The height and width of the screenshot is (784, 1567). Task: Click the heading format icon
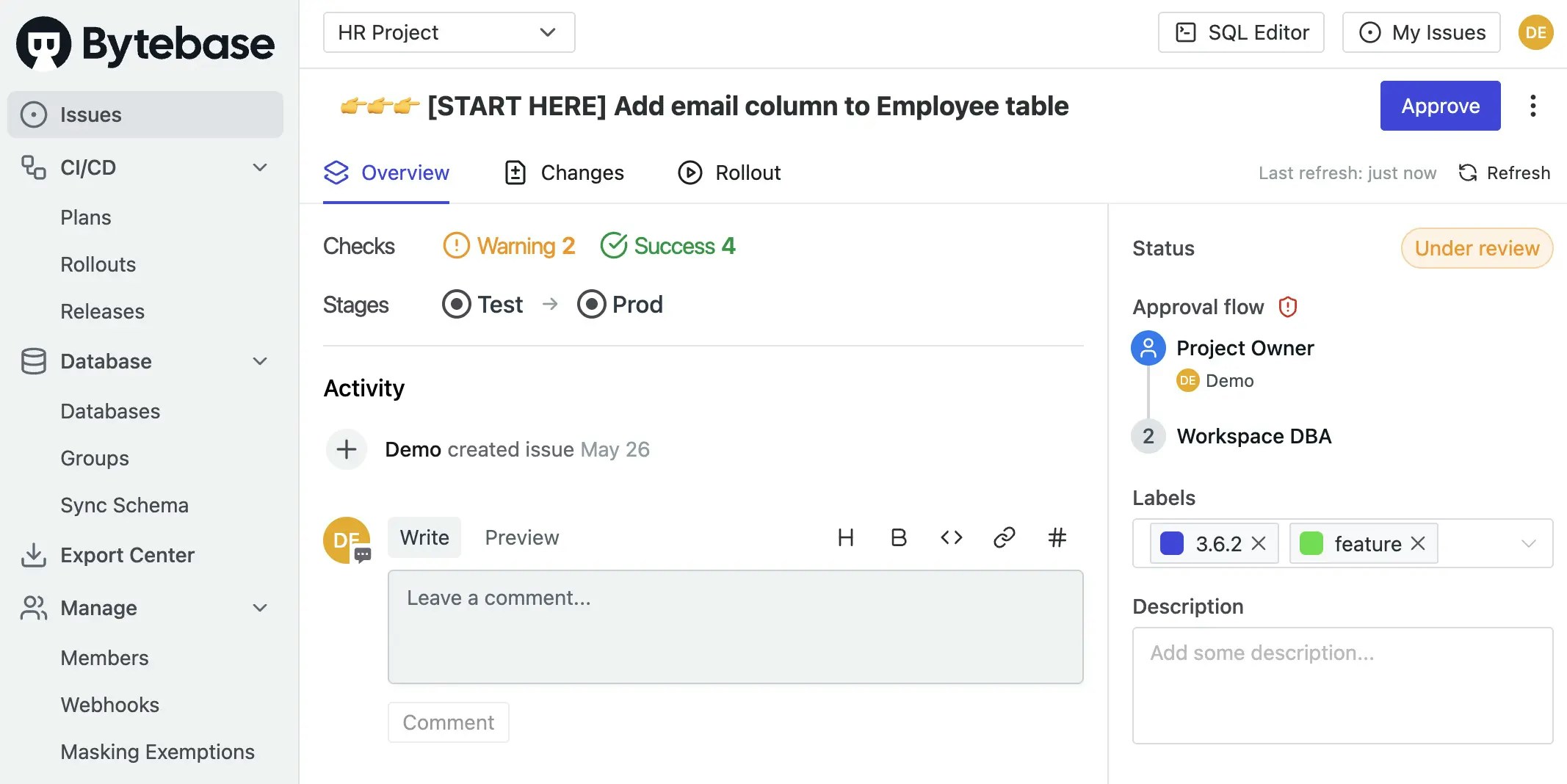point(845,538)
